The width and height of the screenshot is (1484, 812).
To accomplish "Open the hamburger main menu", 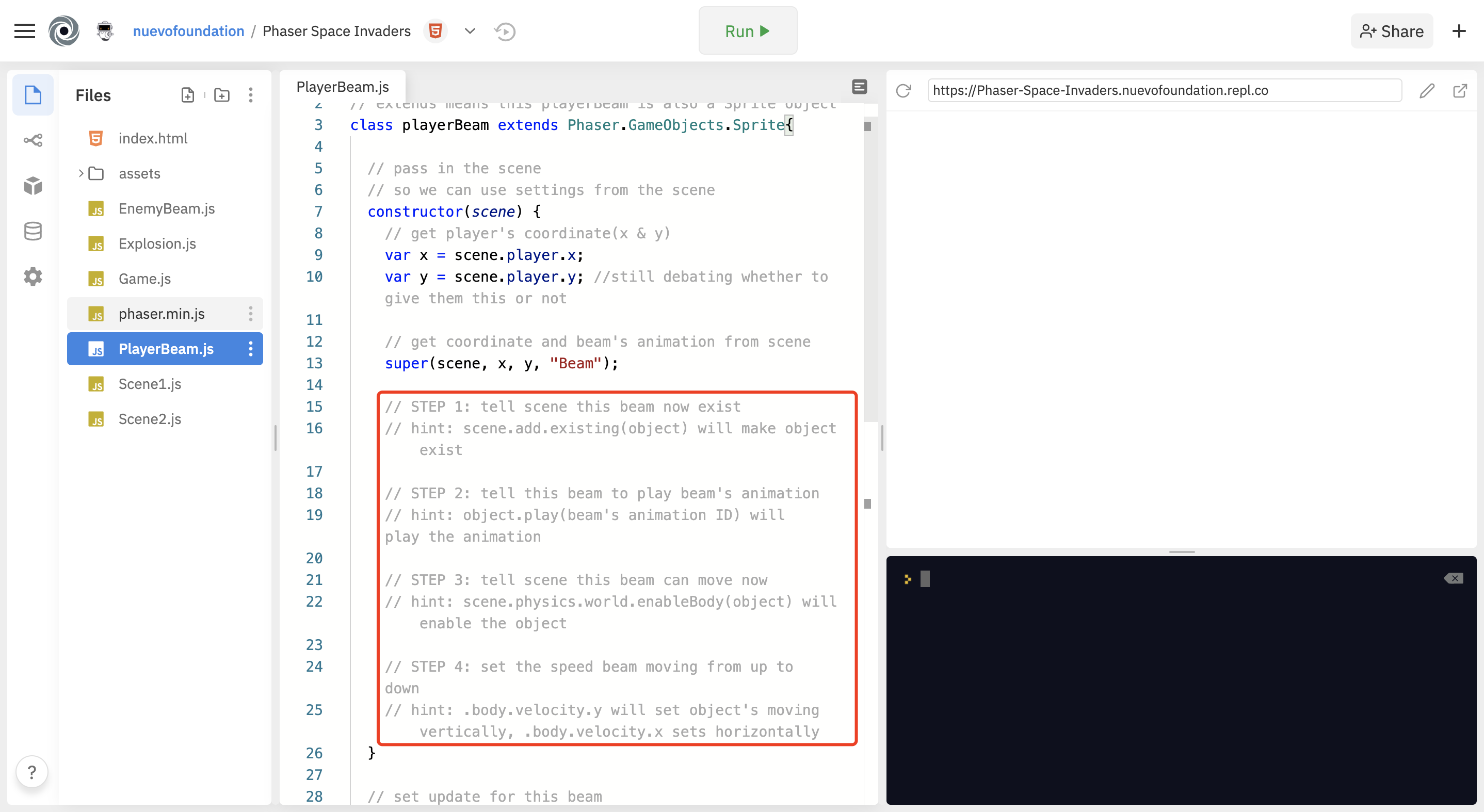I will pos(24,31).
